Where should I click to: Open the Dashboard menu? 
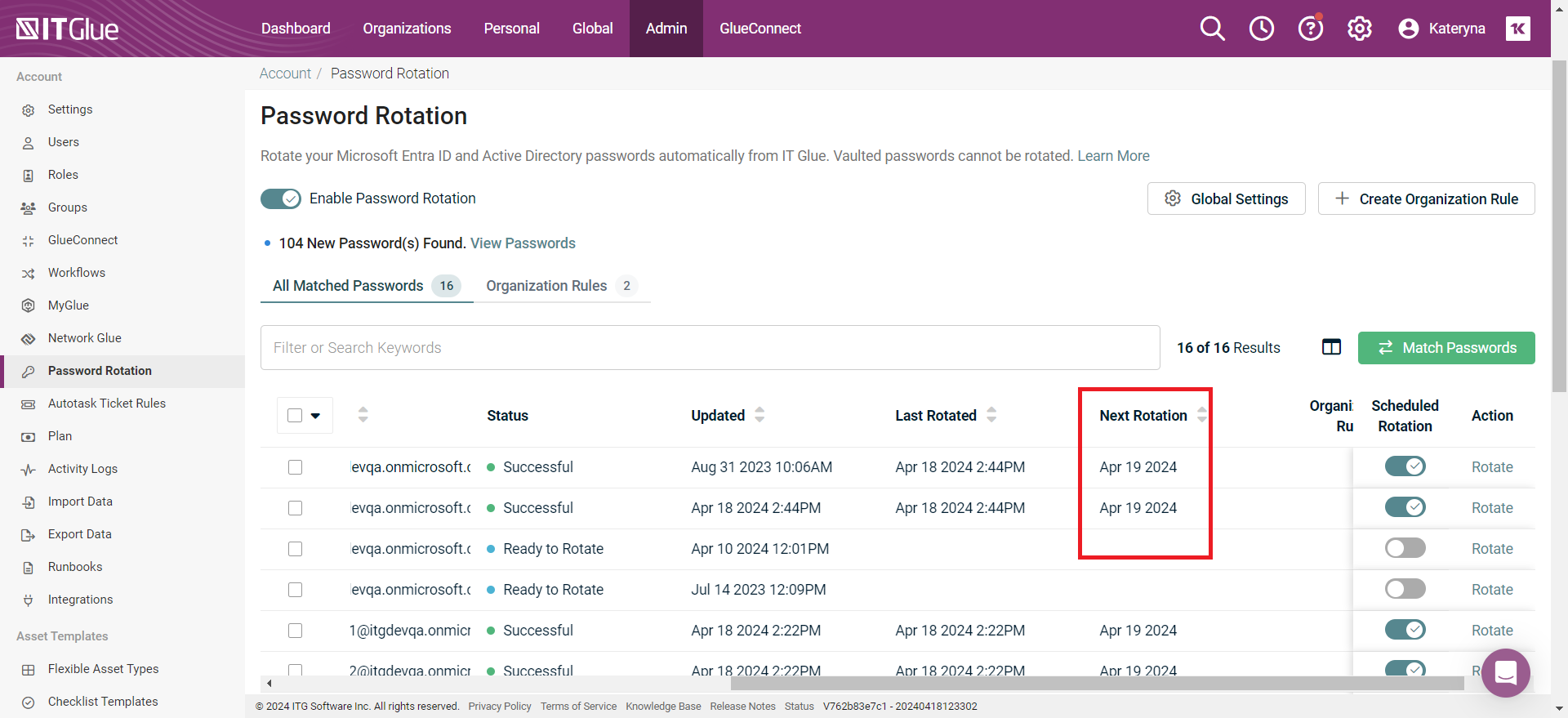[x=296, y=29]
